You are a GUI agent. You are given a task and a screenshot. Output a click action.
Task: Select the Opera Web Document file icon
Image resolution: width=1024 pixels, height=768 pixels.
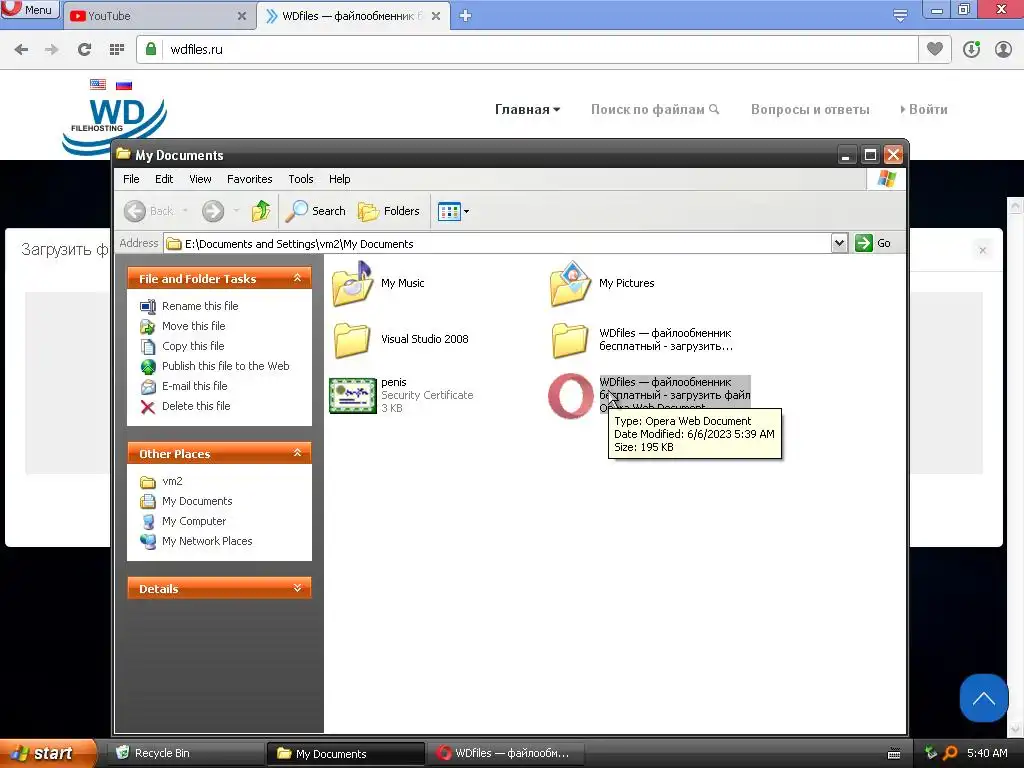click(x=570, y=395)
